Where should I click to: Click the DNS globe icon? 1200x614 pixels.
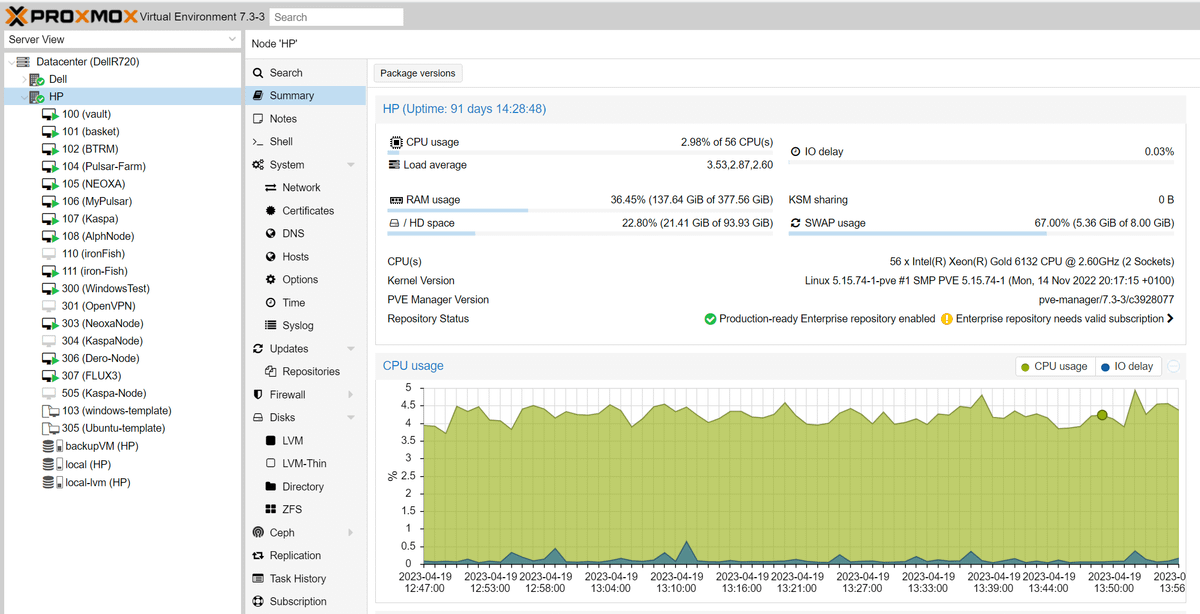(x=271, y=234)
